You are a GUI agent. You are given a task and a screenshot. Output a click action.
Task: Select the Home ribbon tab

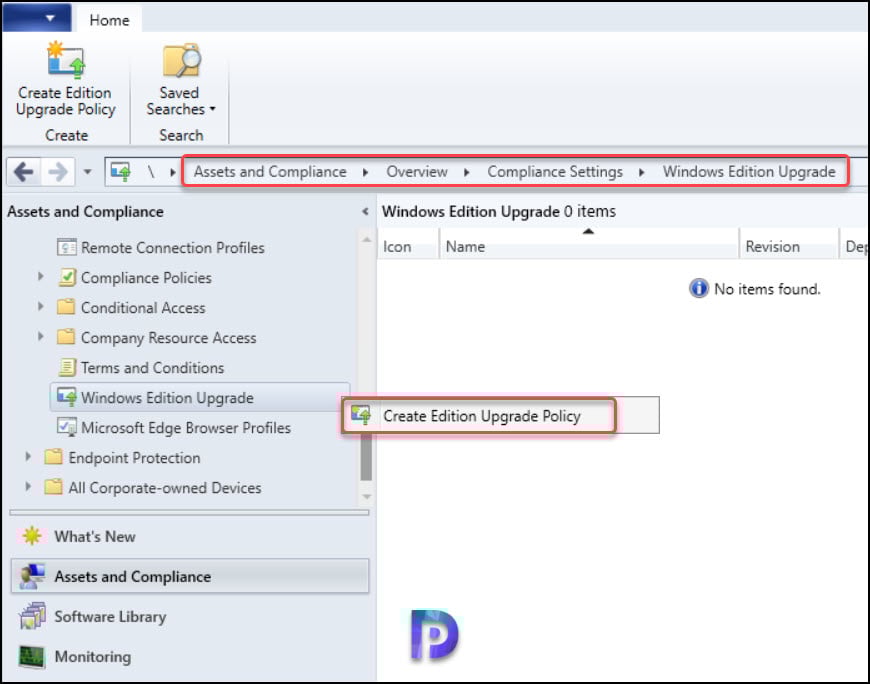point(109,20)
